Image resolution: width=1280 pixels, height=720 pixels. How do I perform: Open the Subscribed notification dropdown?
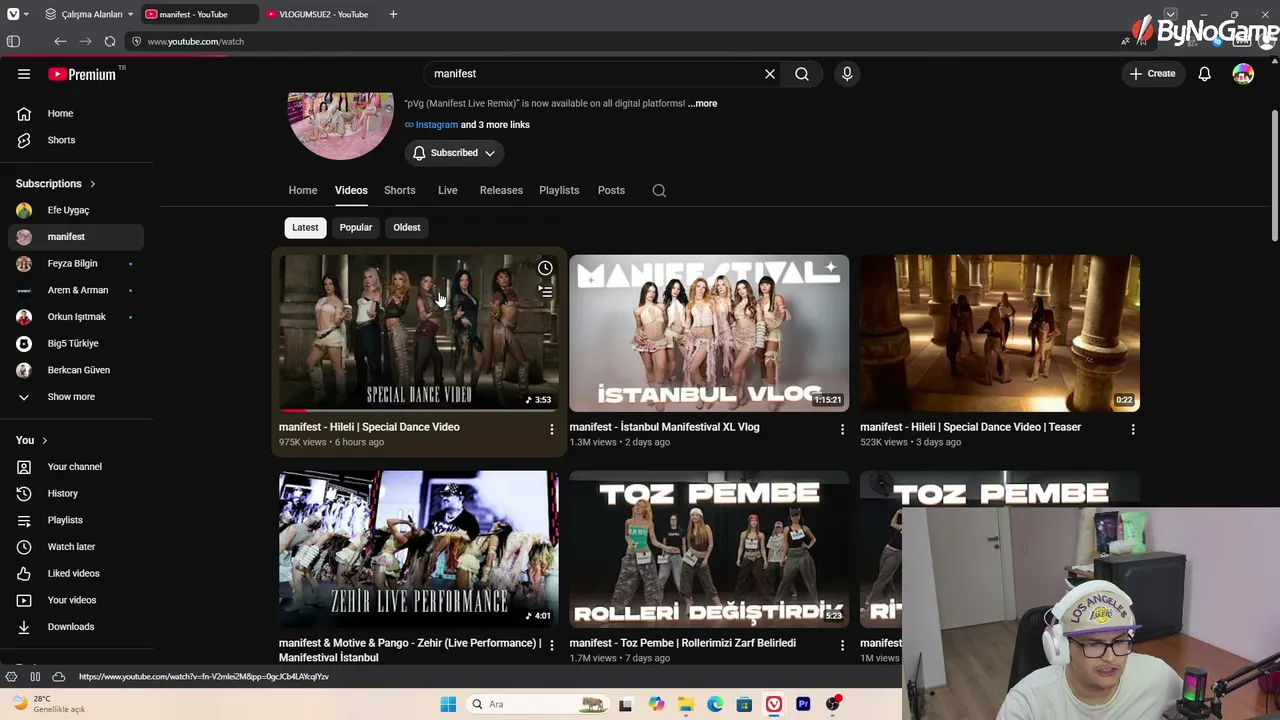click(x=454, y=153)
